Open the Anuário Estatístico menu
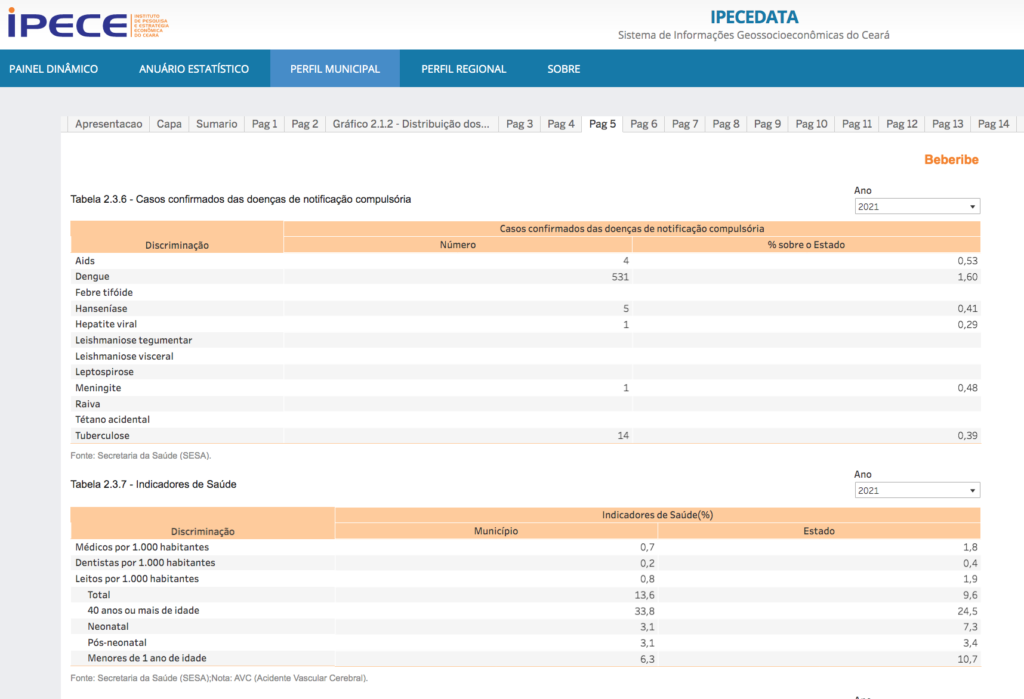 (194, 69)
